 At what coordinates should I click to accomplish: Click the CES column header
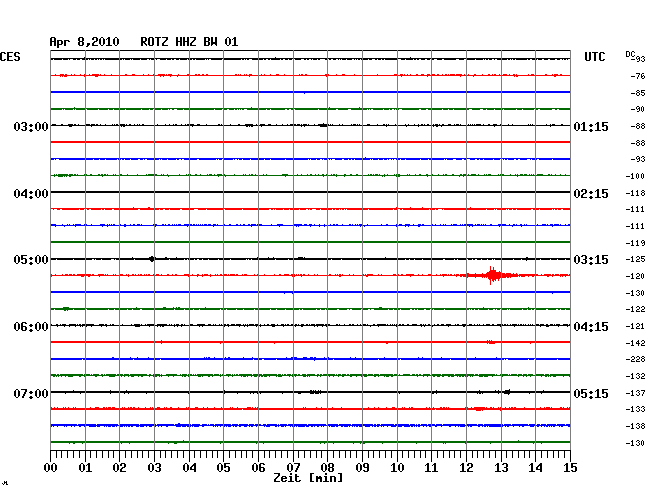pos(10,57)
